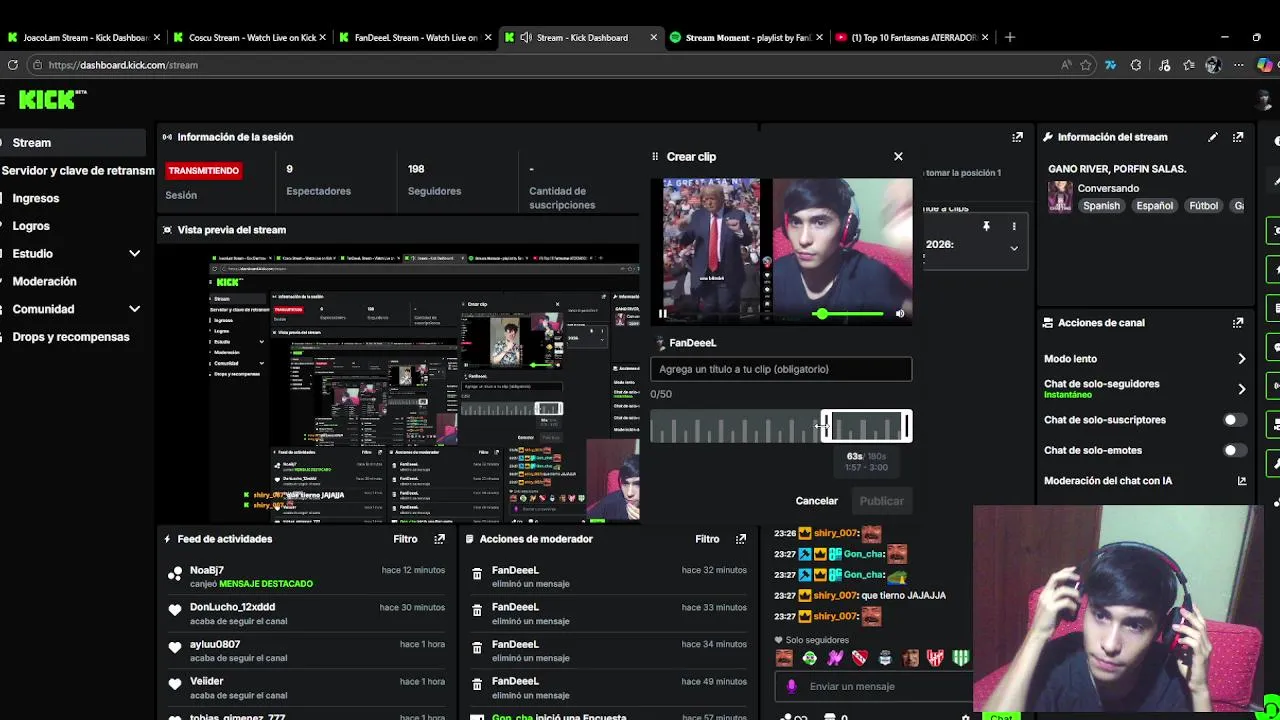Grab the Crear clip drag handle icon
The width and height of the screenshot is (1280, 720).
click(x=655, y=156)
